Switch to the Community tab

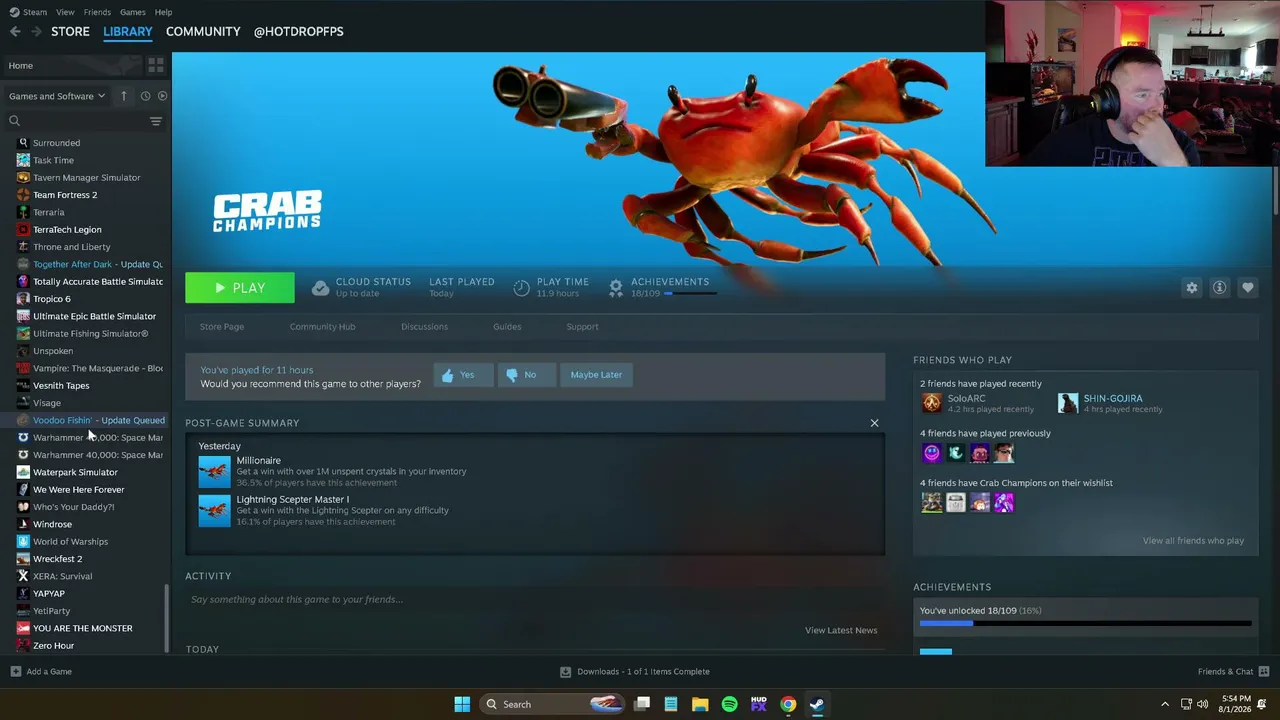click(203, 31)
